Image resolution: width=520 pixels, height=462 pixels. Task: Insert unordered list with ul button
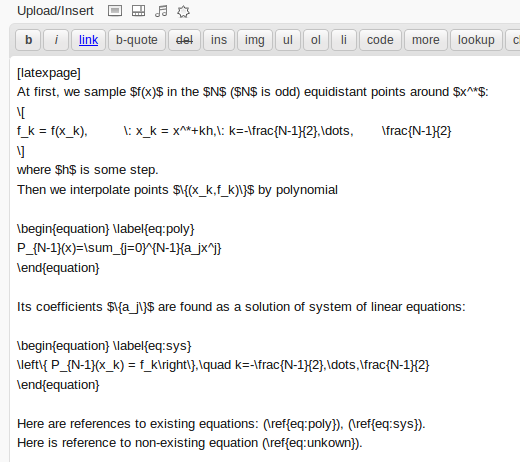point(288,40)
